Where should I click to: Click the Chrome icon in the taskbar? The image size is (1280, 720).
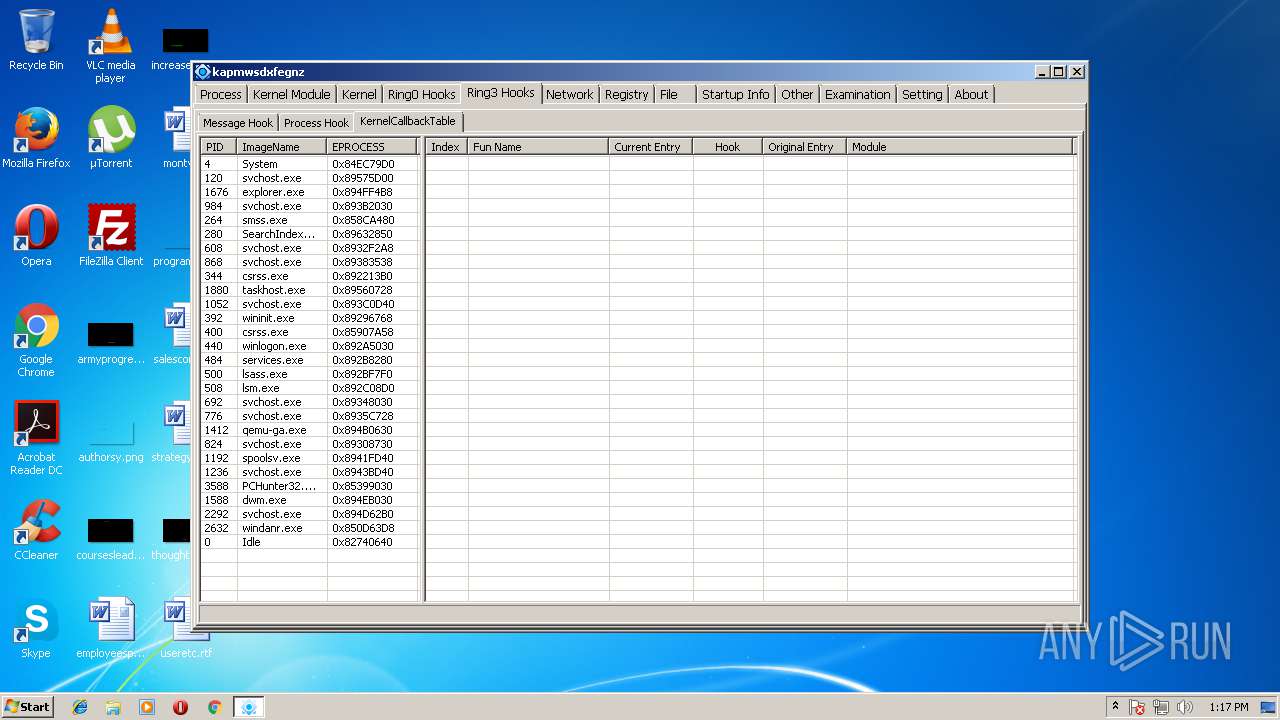[x=214, y=707]
